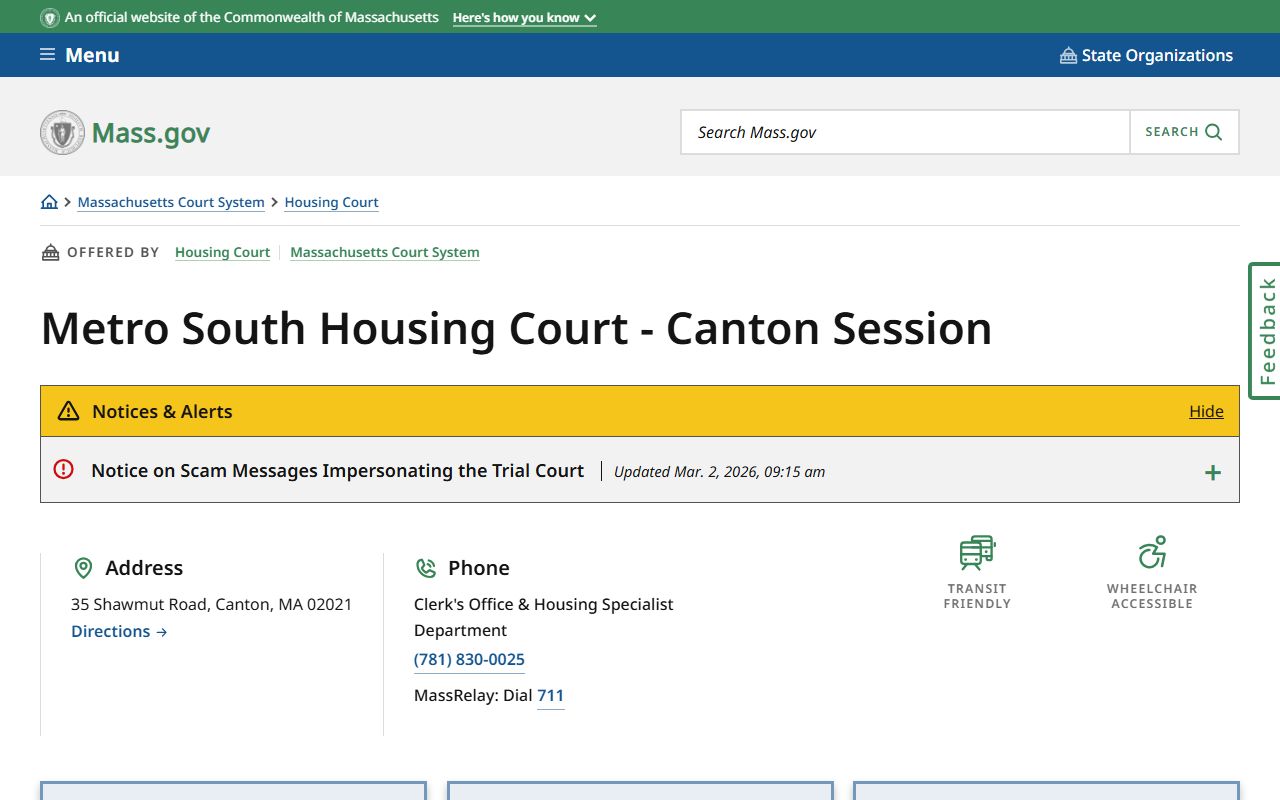Viewport: 1280px width, 800px height.
Task: Expand "Here's how you know" dropdown
Action: 524,18
